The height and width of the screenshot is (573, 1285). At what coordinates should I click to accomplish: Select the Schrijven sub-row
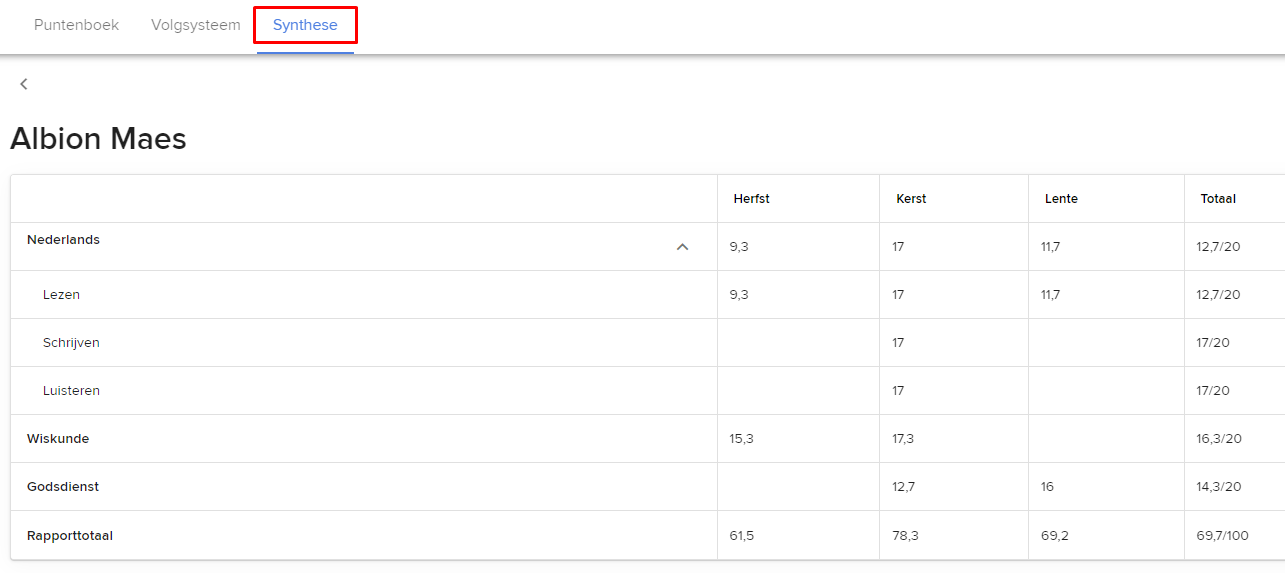pos(71,343)
